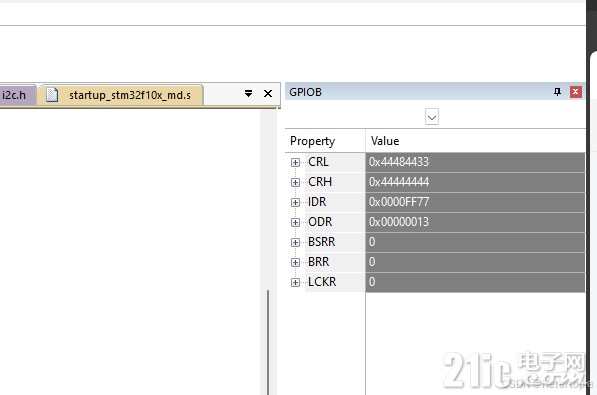Screen dimensions: 597x395
Task: Click the editor vertical scrollbar thumb
Action: (x=268, y=342)
